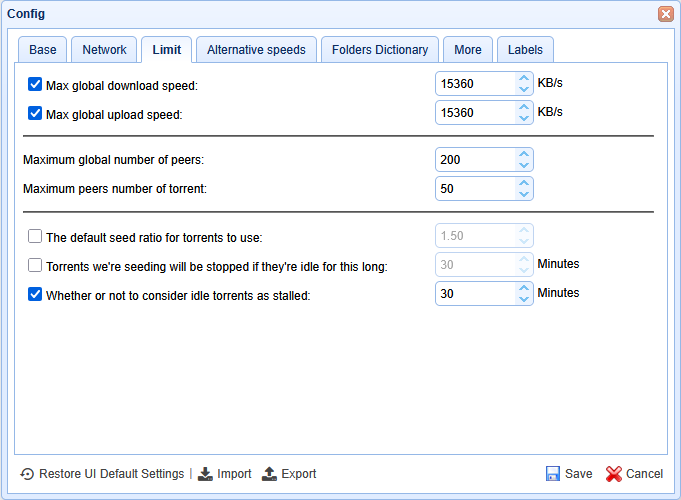Increase maximum global number of peers
This screenshot has width=681, height=500.
point(523,154)
